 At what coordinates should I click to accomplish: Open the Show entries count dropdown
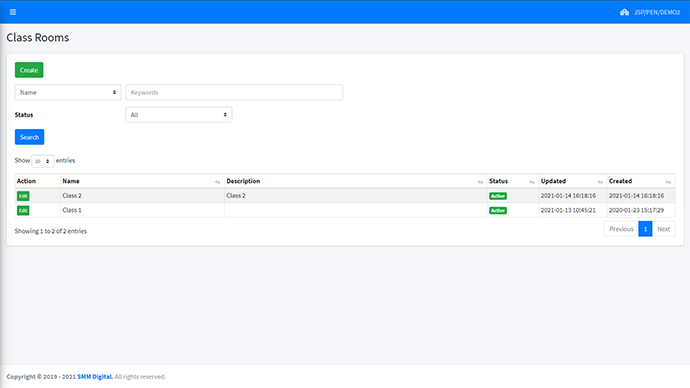43,161
